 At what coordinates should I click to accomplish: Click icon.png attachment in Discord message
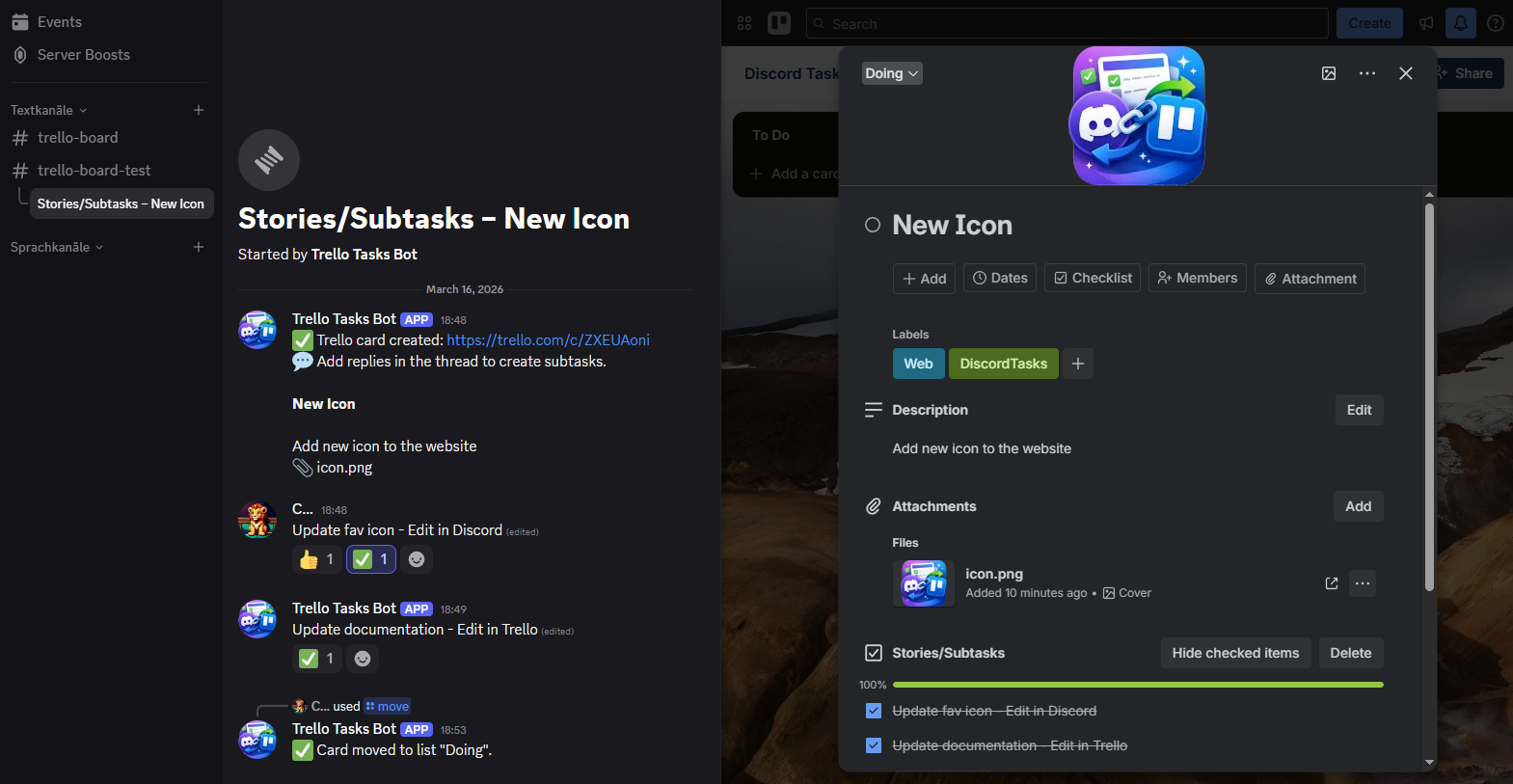[x=334, y=468]
